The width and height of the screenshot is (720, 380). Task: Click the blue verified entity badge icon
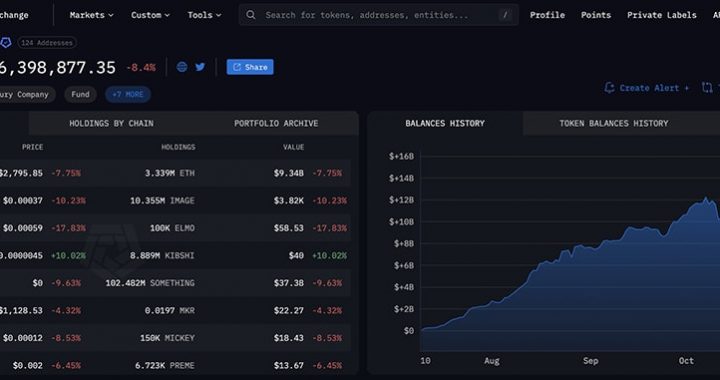pos(6,43)
